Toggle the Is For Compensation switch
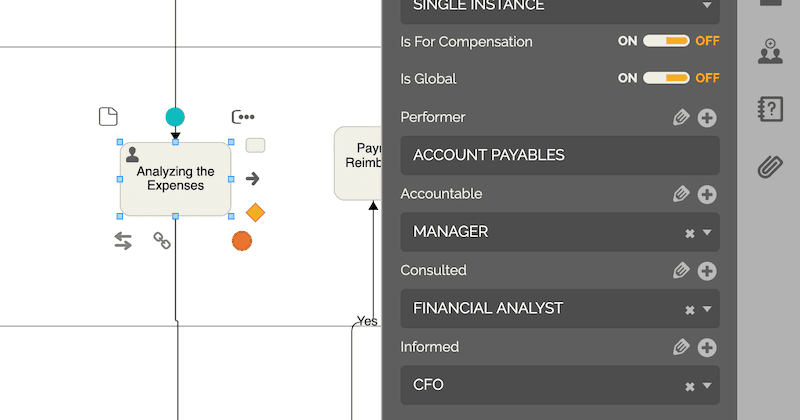Image resolution: width=800 pixels, height=420 pixels. [x=666, y=41]
